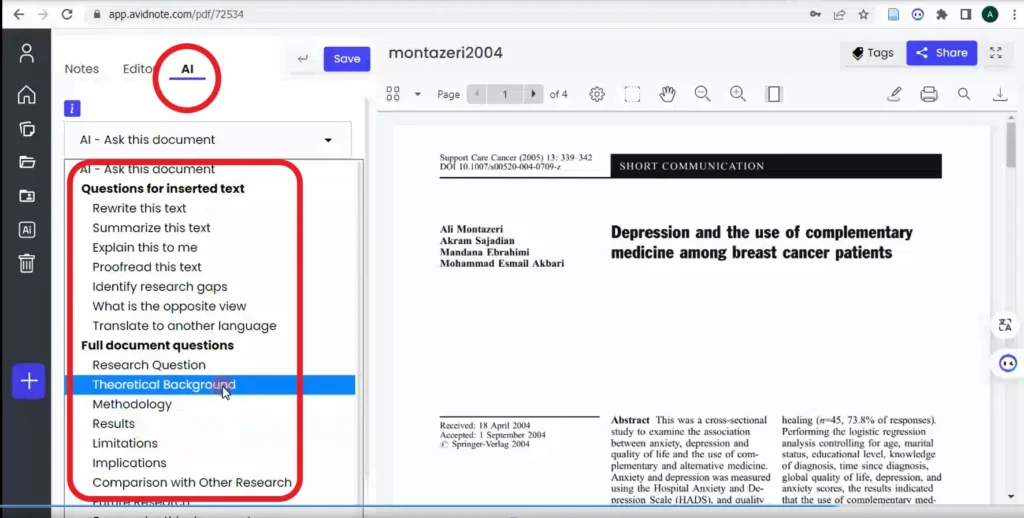The image size is (1024, 518).
Task: Choose 'Summarize this text' option
Action: (152, 228)
